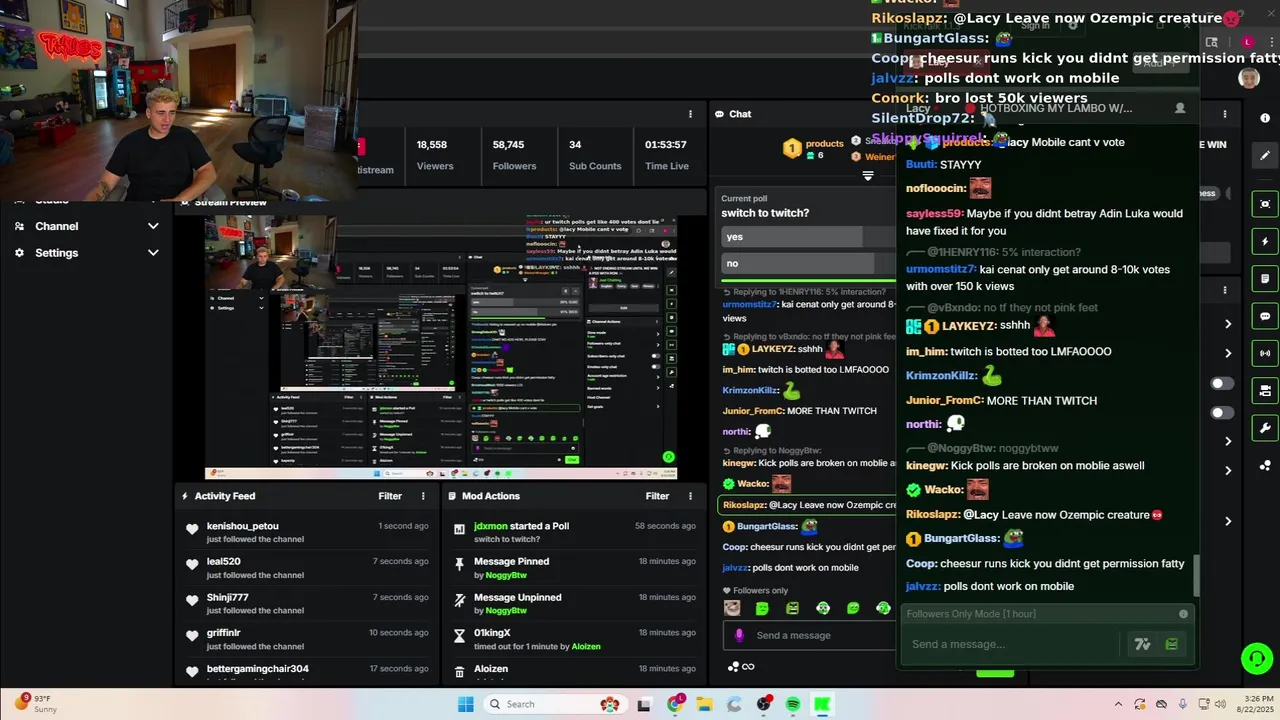Open the wrench tools icon in sidebar
Image resolution: width=1280 pixels, height=720 pixels.
click(1265, 428)
